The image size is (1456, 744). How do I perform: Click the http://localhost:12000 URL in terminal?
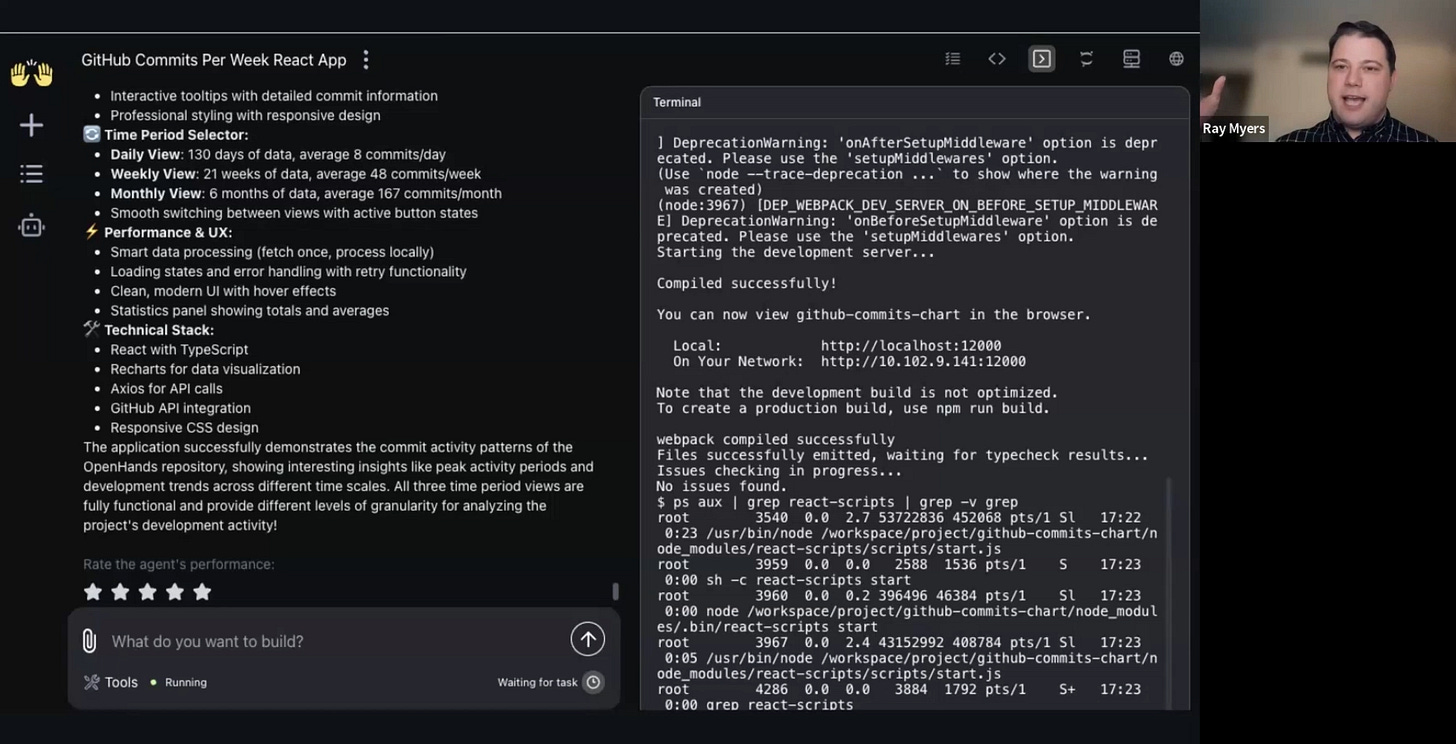[x=911, y=346]
